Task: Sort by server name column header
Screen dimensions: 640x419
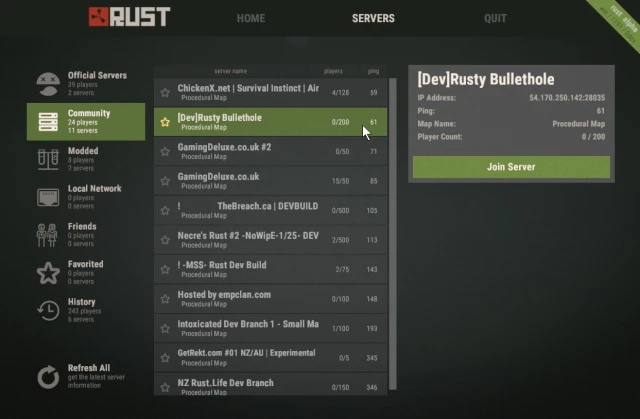Action: point(231,71)
